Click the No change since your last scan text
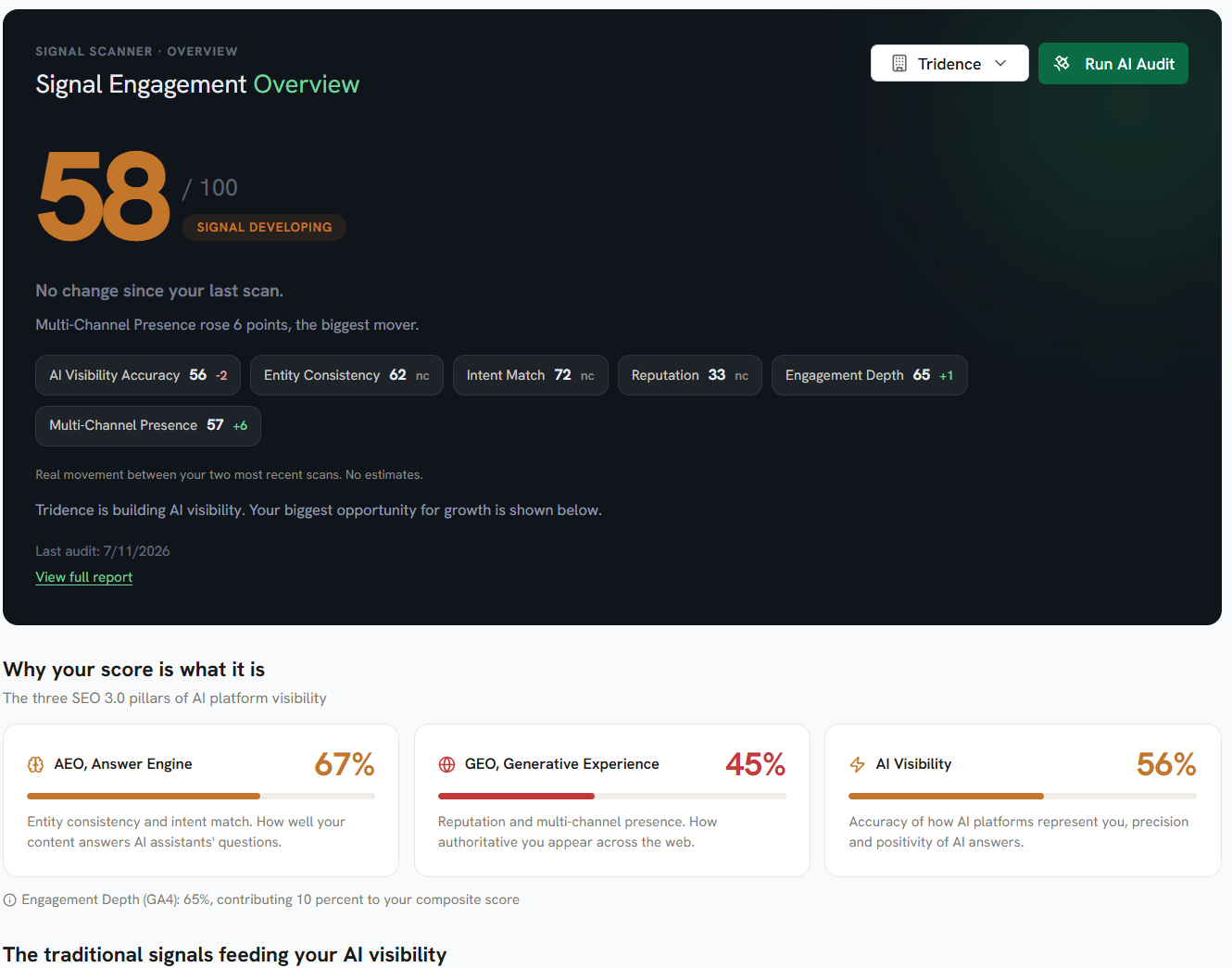The width and height of the screenshot is (1232, 968). [x=159, y=291]
